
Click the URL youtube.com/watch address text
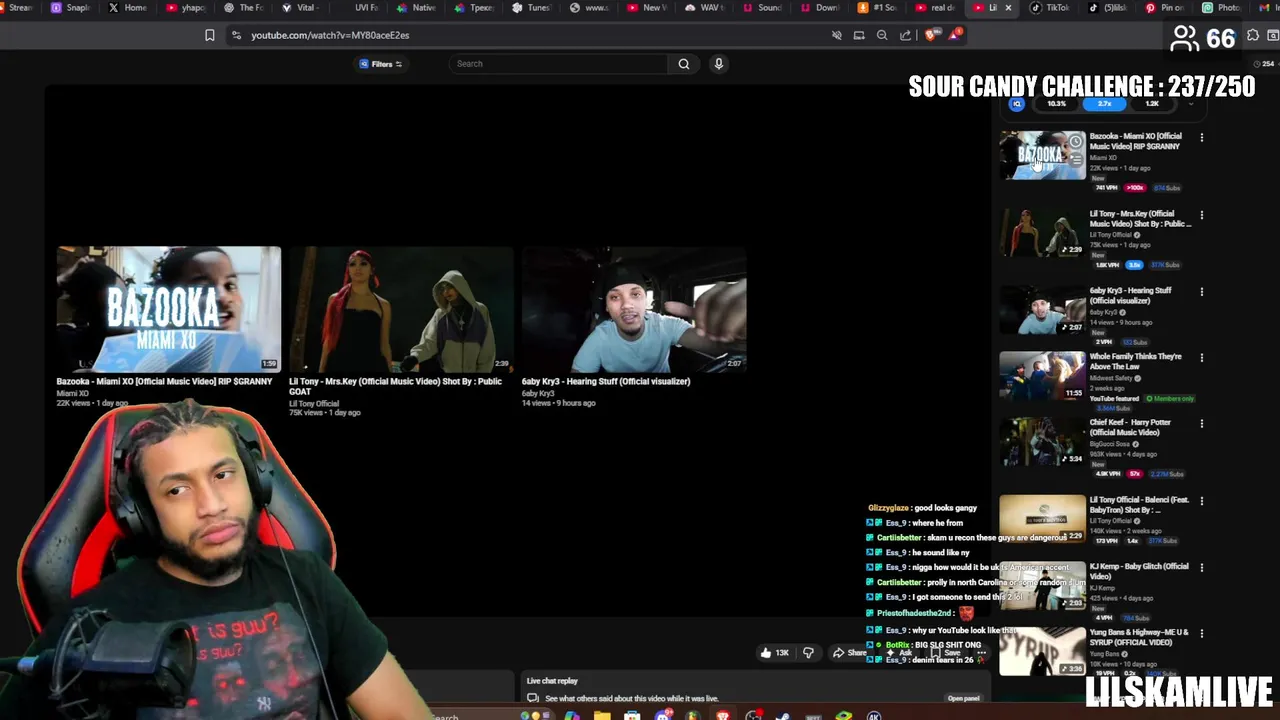(x=330, y=35)
